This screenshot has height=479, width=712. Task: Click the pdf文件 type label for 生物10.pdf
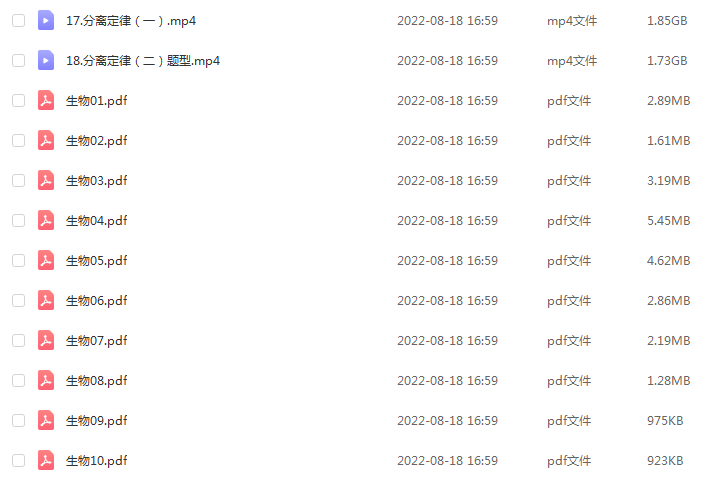569,460
